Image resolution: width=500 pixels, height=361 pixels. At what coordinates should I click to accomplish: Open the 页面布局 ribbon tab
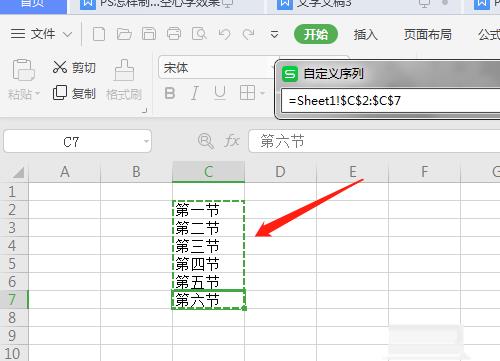[x=428, y=34]
